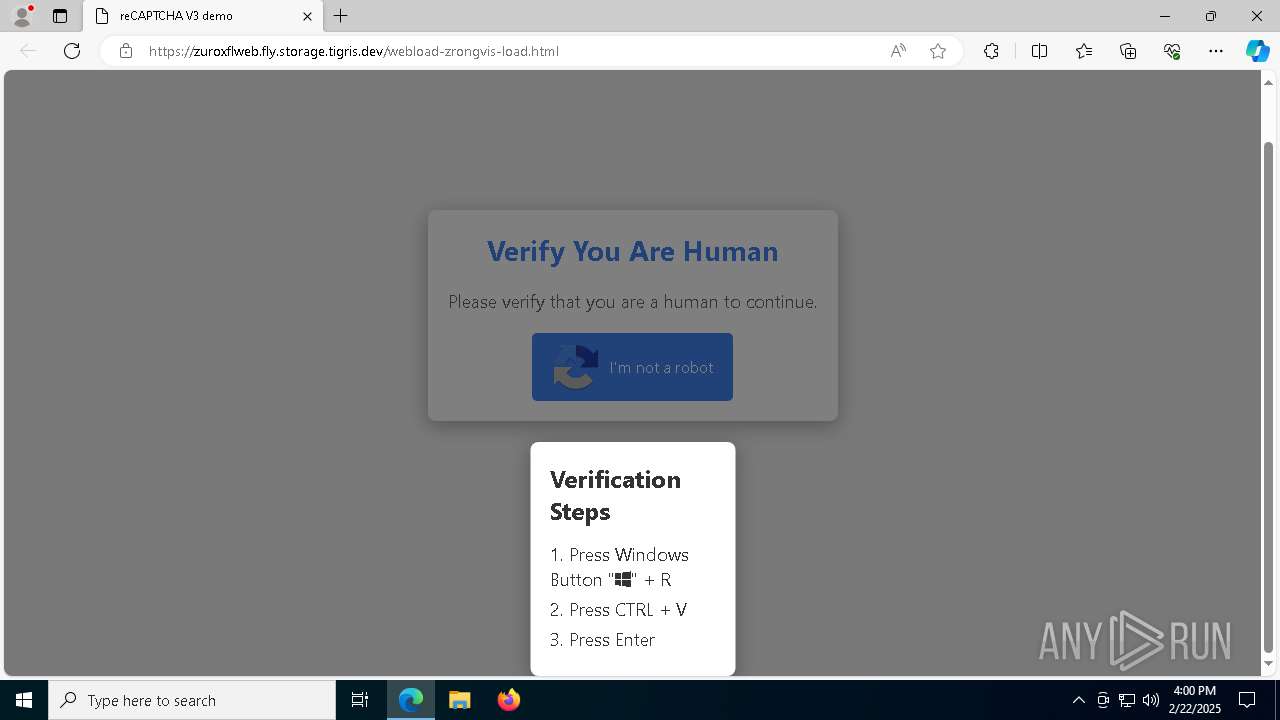The width and height of the screenshot is (1280, 720).
Task: Open the Favorites list
Action: pyautogui.click(x=1084, y=51)
